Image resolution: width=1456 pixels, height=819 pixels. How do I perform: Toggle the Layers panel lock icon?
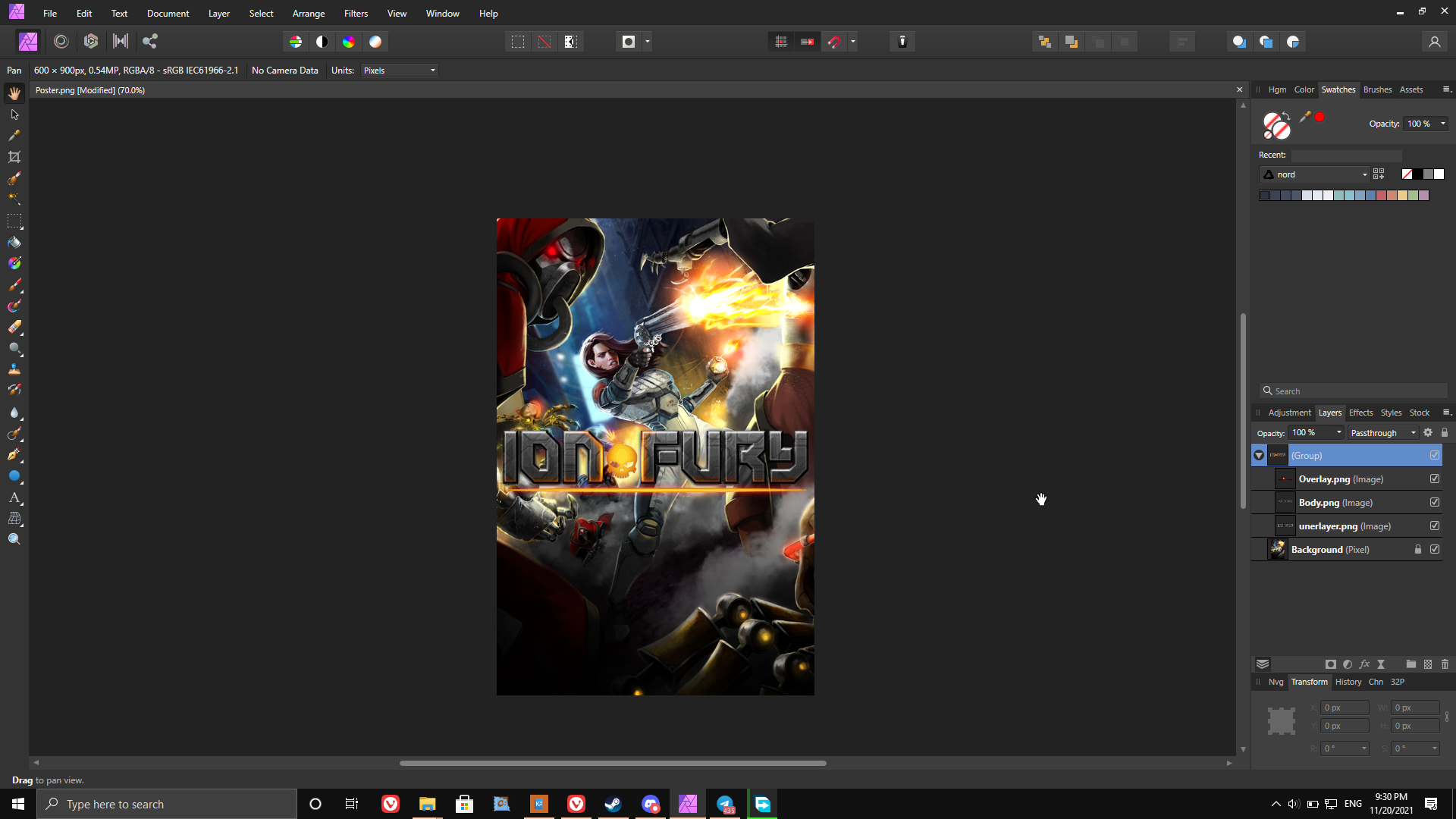click(x=1445, y=433)
